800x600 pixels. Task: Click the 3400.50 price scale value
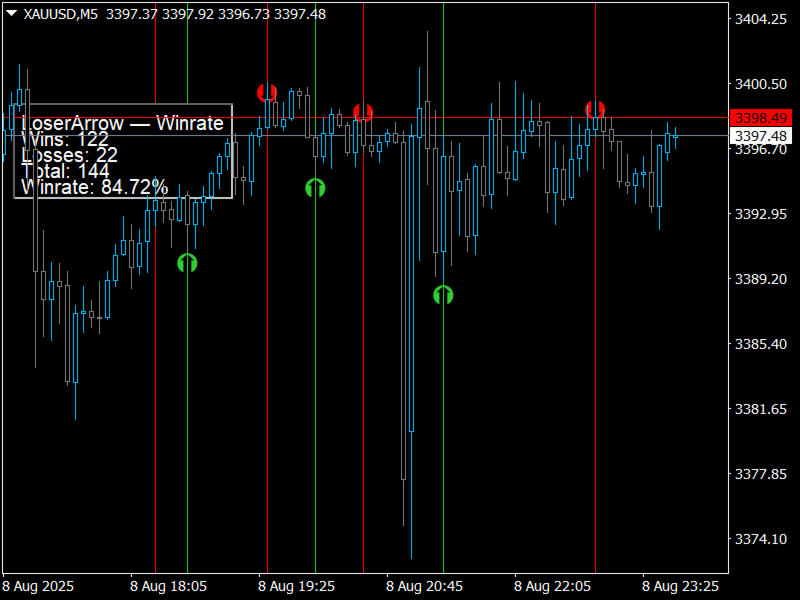760,84
